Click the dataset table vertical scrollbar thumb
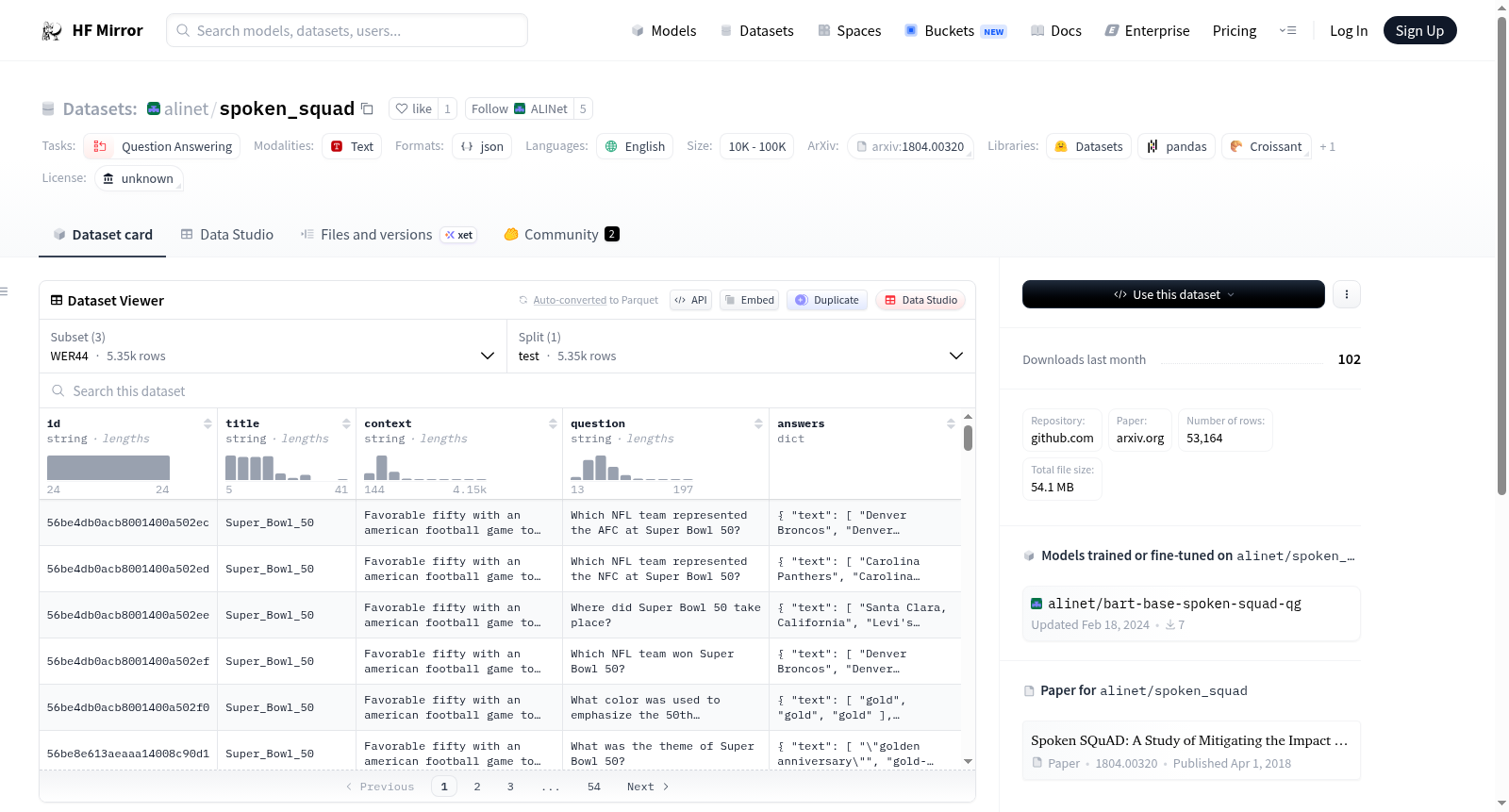1509x812 pixels. pos(968,439)
